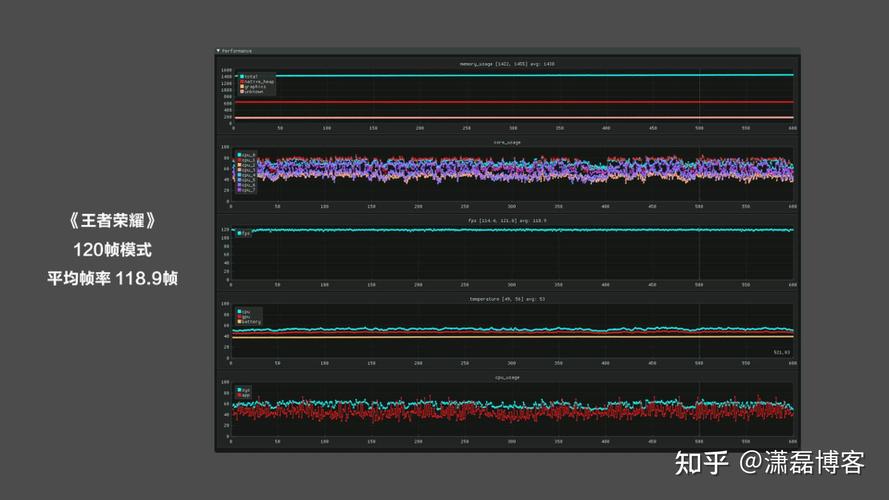Select the memory_usage chart title

tap(507, 64)
